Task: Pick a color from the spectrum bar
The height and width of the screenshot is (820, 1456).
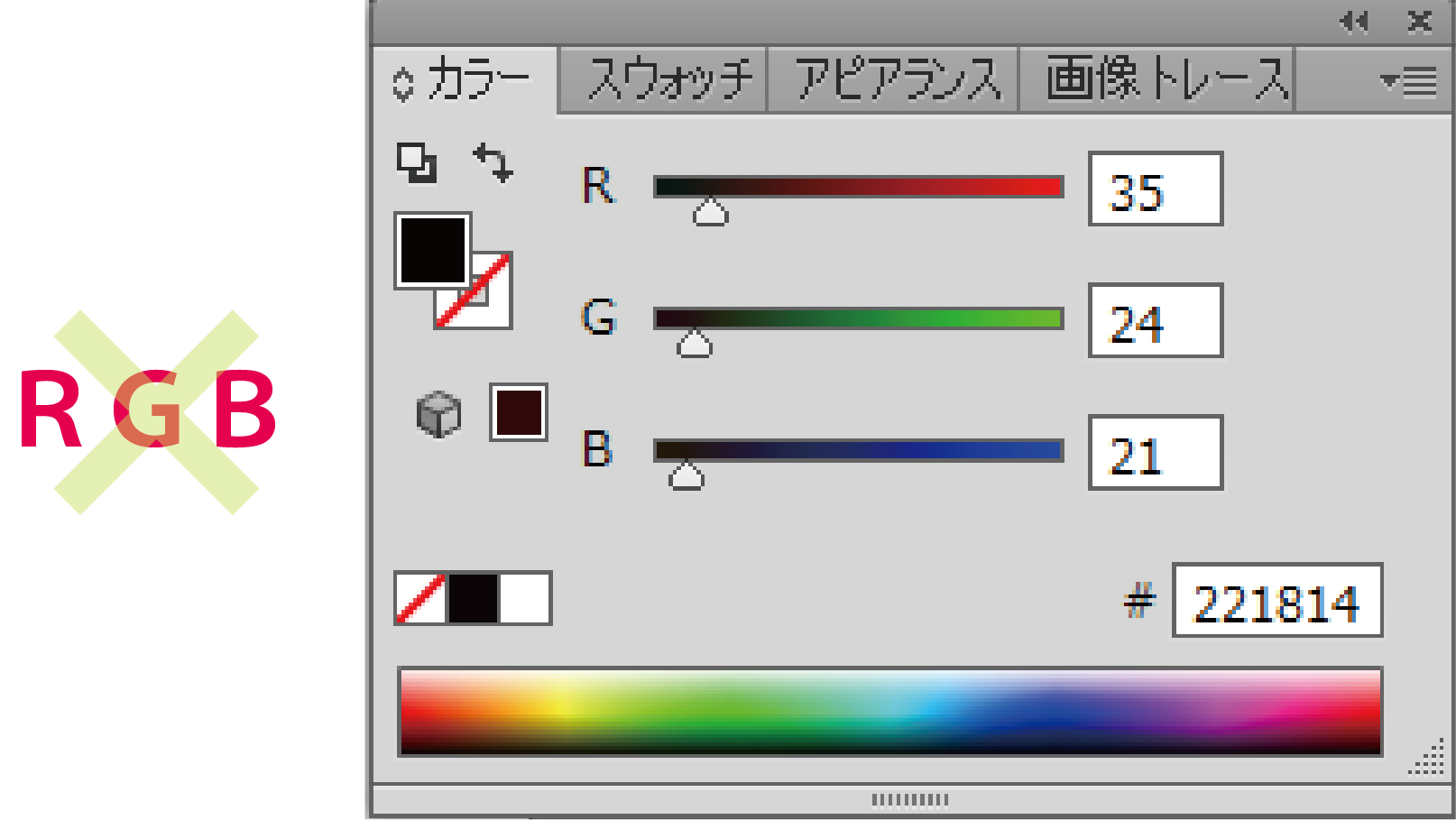Action: pos(889,712)
